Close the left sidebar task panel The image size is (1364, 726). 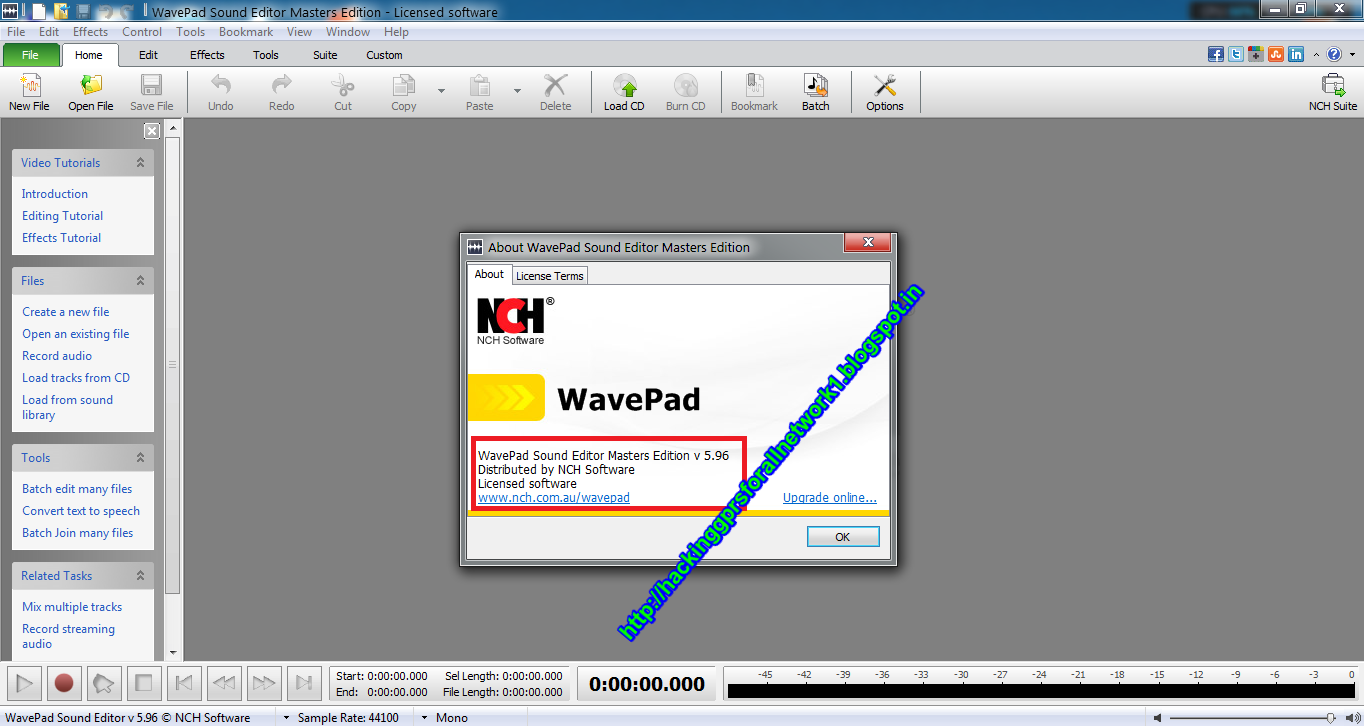tap(152, 131)
